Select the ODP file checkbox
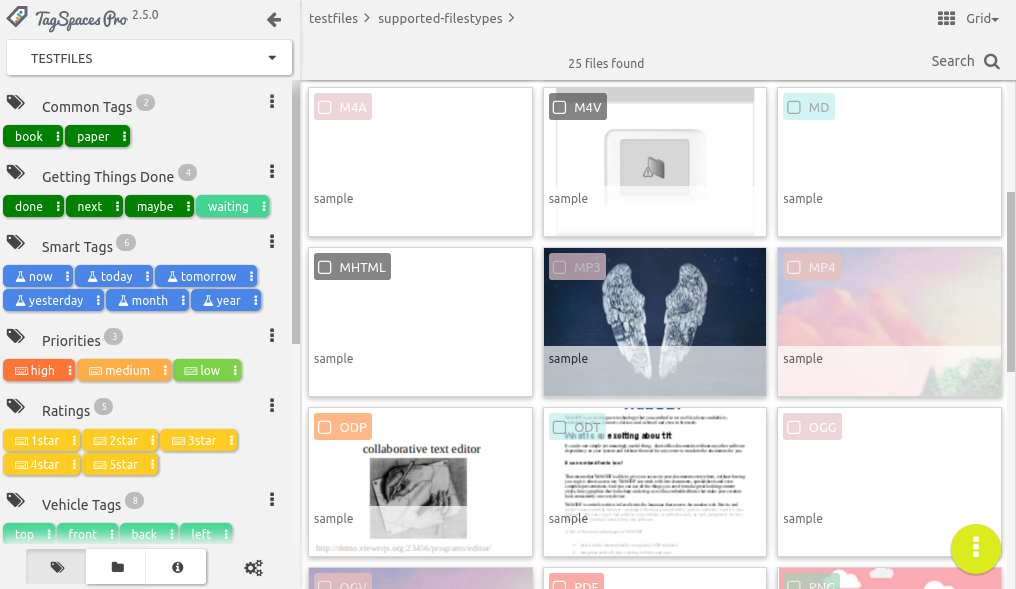Screen dimensions: 1016x589 pyautogui.click(x=325, y=427)
